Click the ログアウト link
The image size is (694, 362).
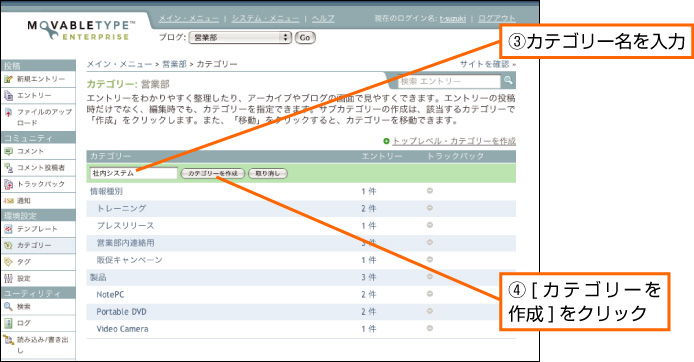pyautogui.click(x=497, y=19)
